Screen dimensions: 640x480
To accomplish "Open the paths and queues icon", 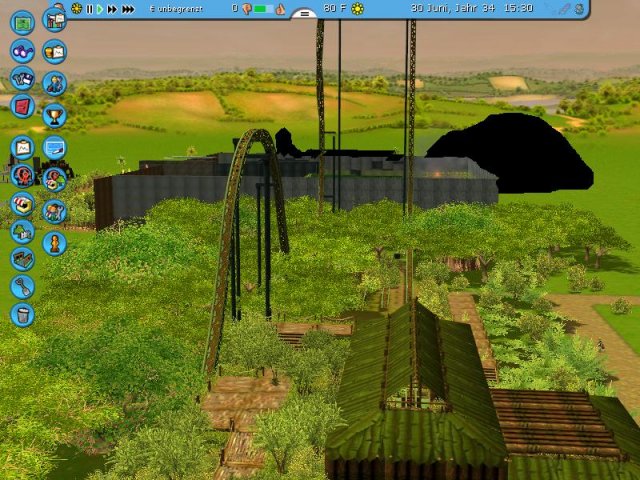I will coord(22,260).
